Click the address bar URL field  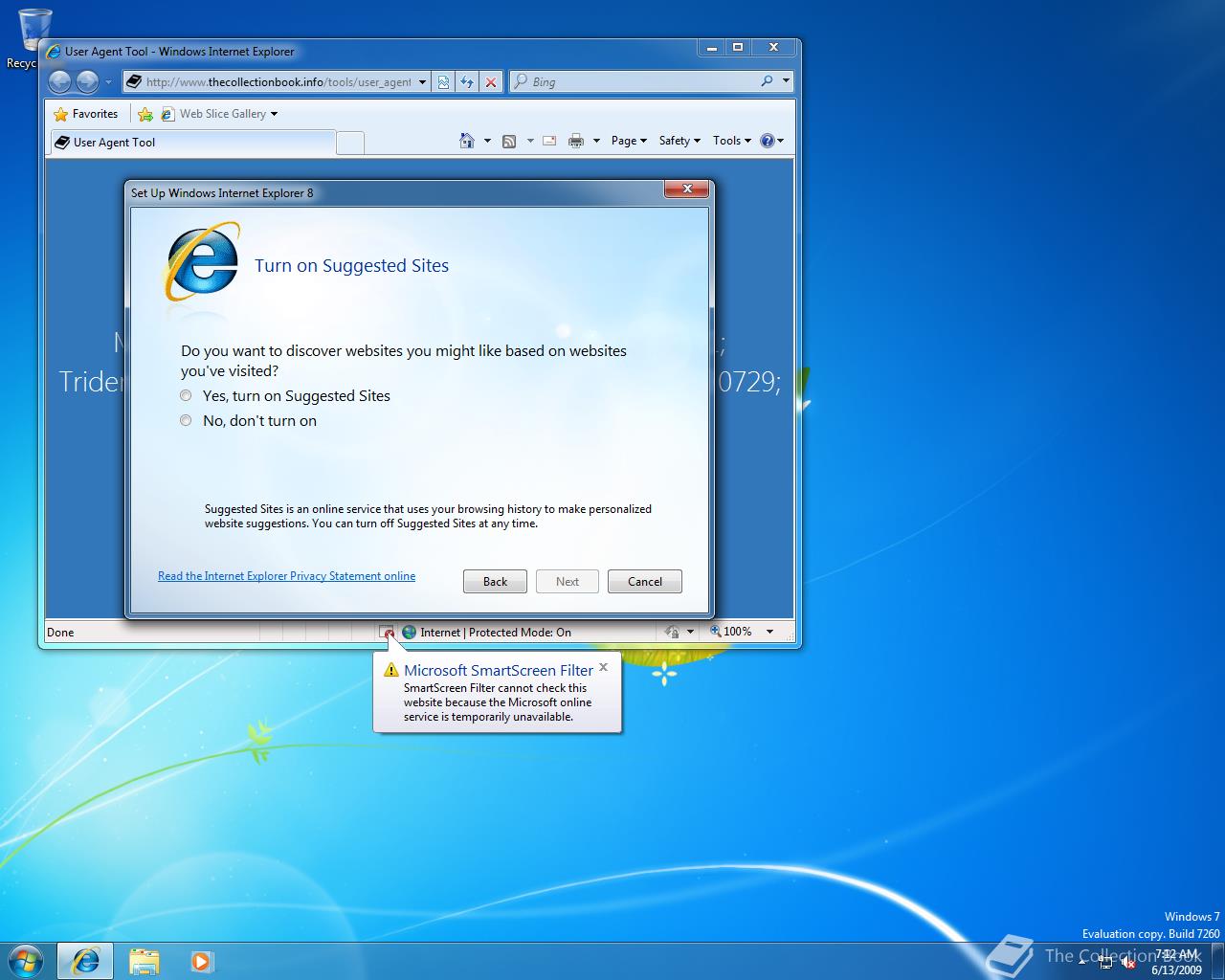278,82
